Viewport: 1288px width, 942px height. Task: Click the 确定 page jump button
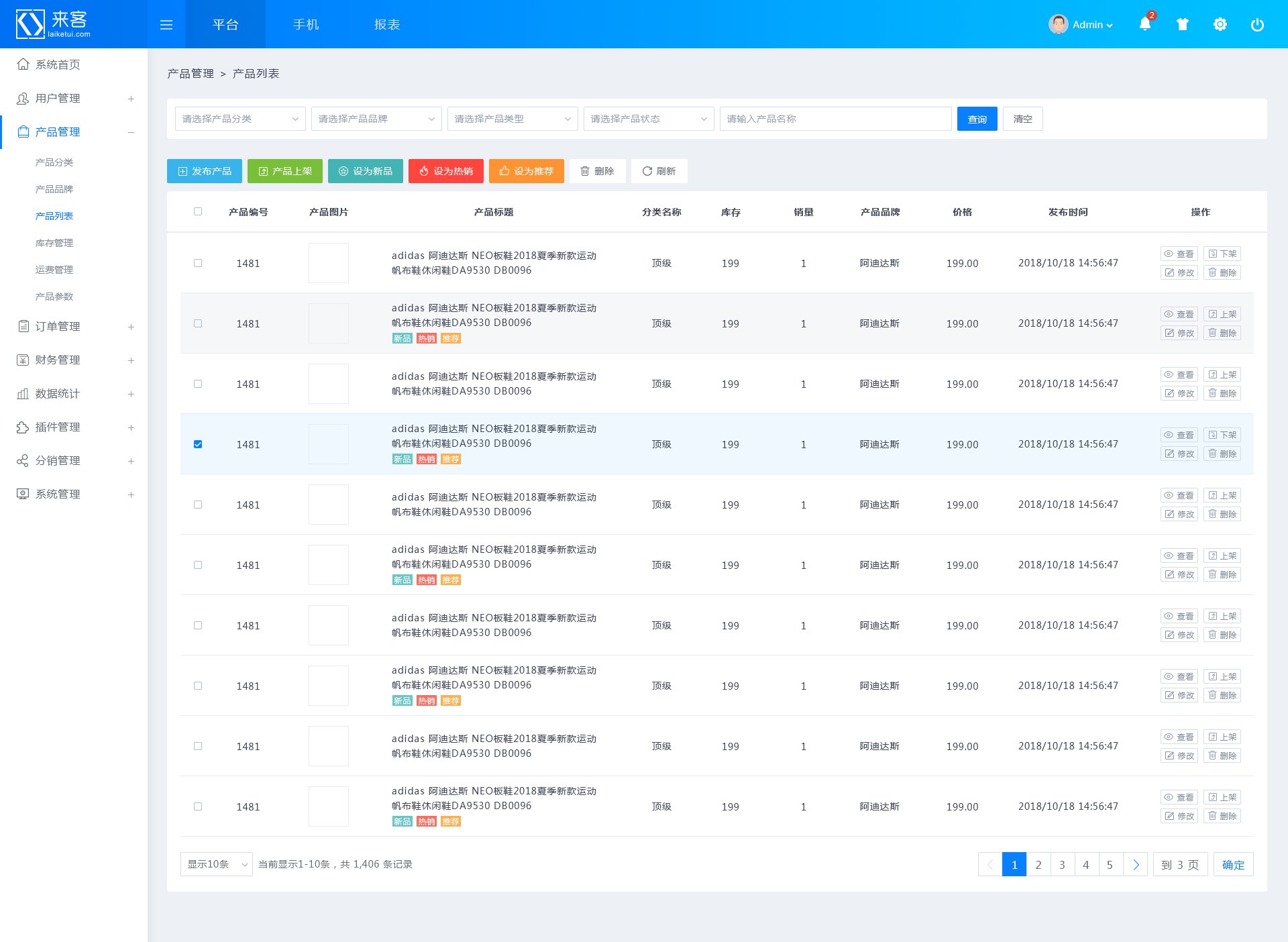[x=1234, y=865]
